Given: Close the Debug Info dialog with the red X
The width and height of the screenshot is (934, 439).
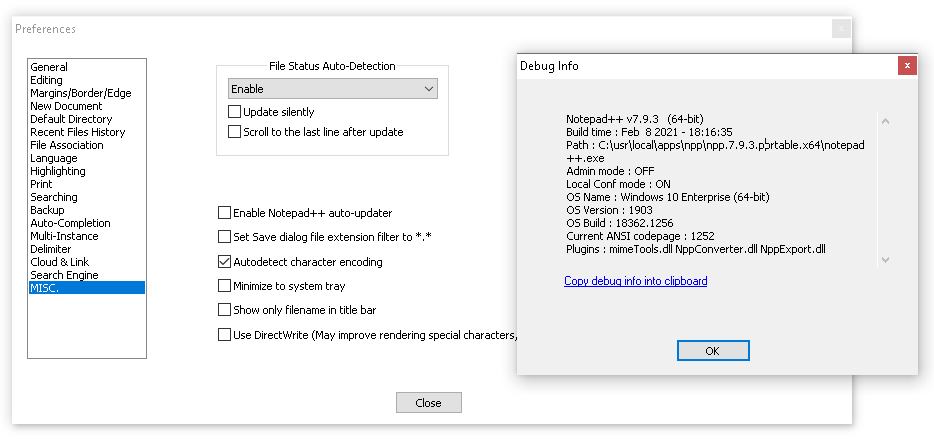Looking at the screenshot, I should (907, 66).
